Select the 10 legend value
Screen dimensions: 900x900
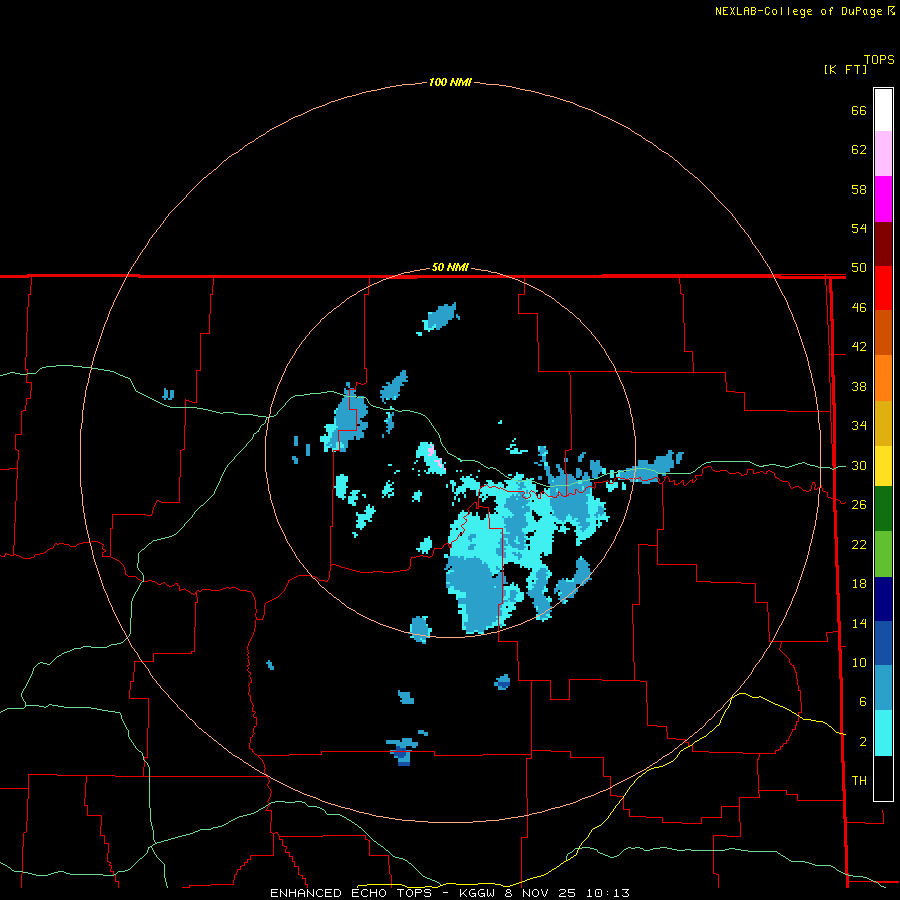859,662
